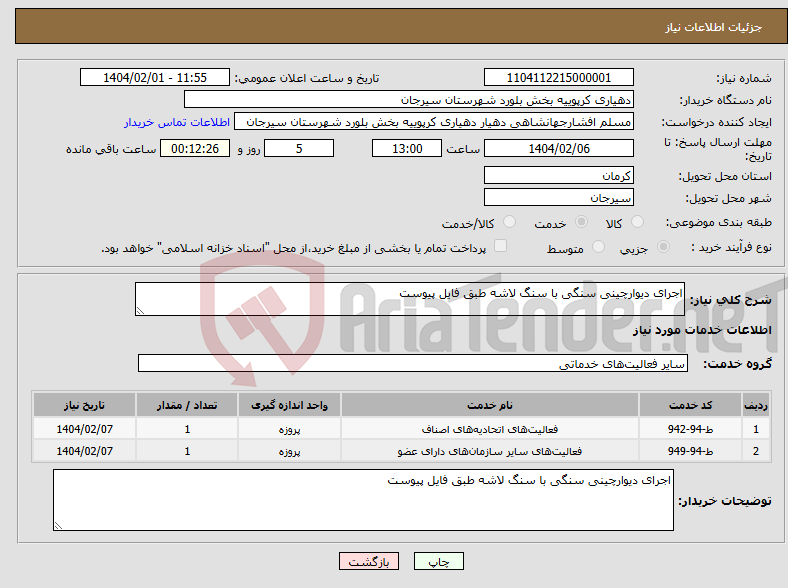Click the remaining time field 00:12:26
Image resolution: width=788 pixels, height=588 pixels.
(194, 148)
